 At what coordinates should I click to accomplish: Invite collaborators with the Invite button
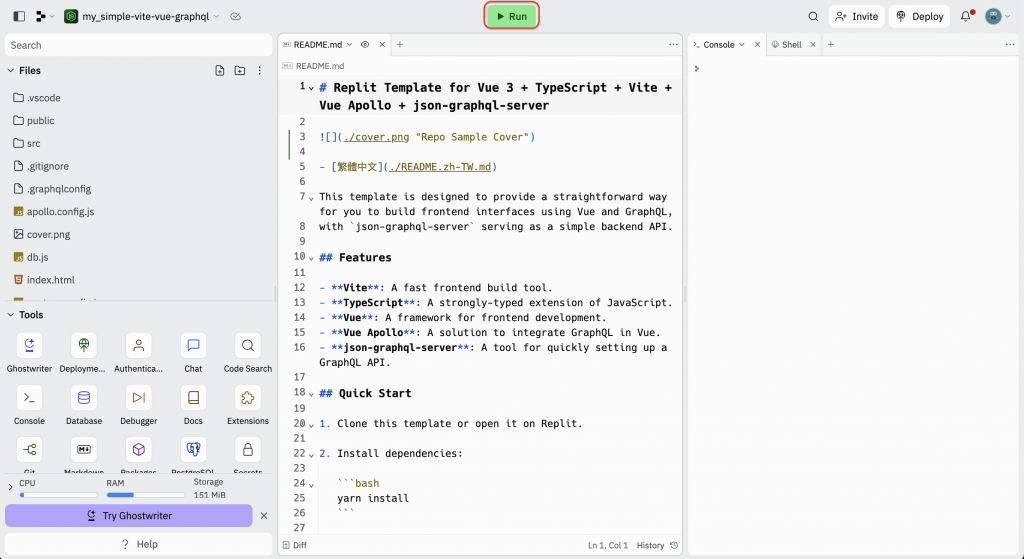[856, 16]
